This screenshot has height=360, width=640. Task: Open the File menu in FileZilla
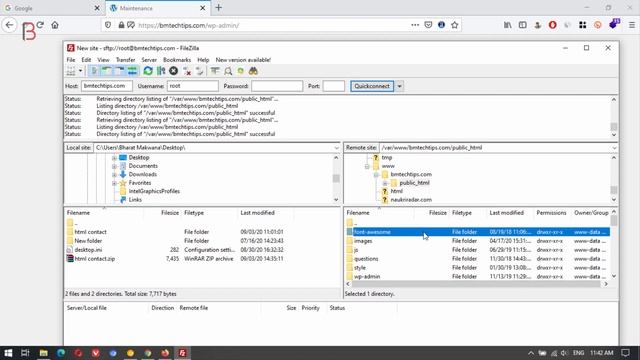coord(71,60)
